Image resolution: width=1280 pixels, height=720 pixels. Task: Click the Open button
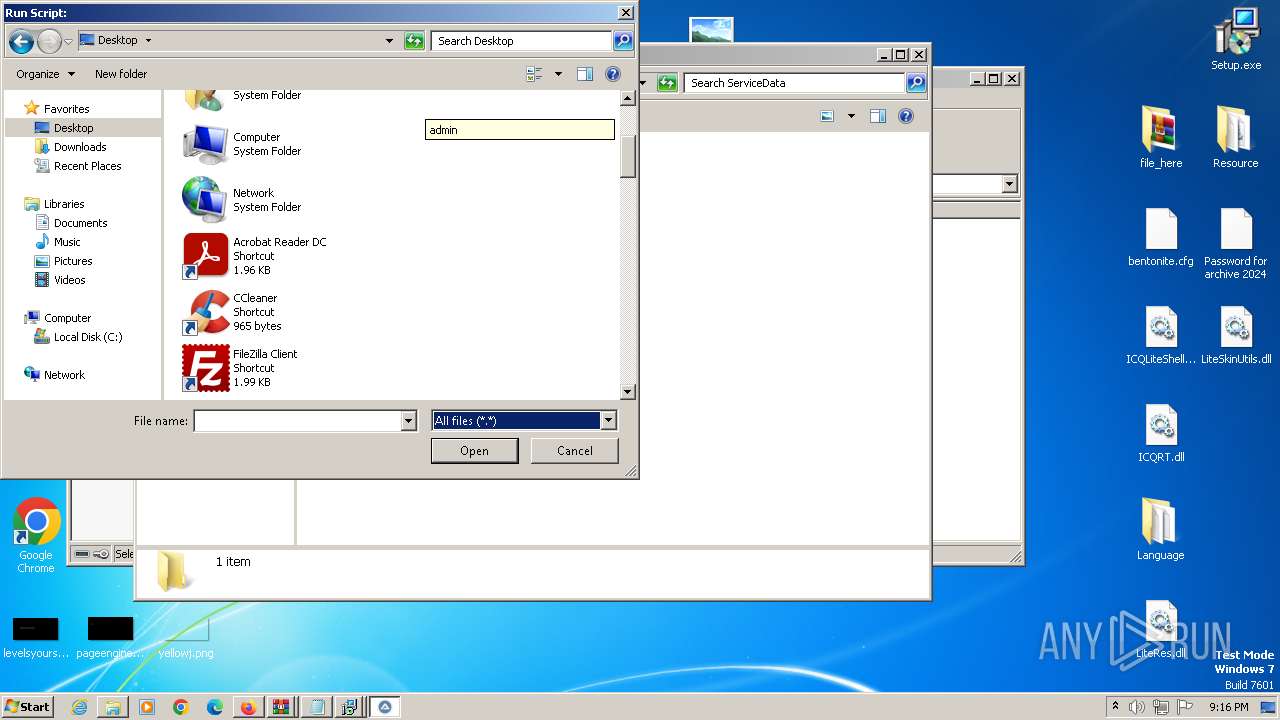(474, 451)
